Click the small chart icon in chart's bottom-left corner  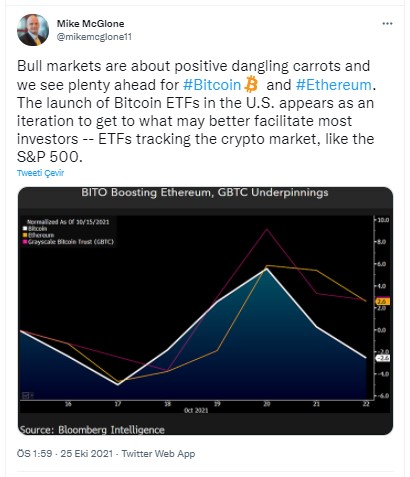pos(27,396)
